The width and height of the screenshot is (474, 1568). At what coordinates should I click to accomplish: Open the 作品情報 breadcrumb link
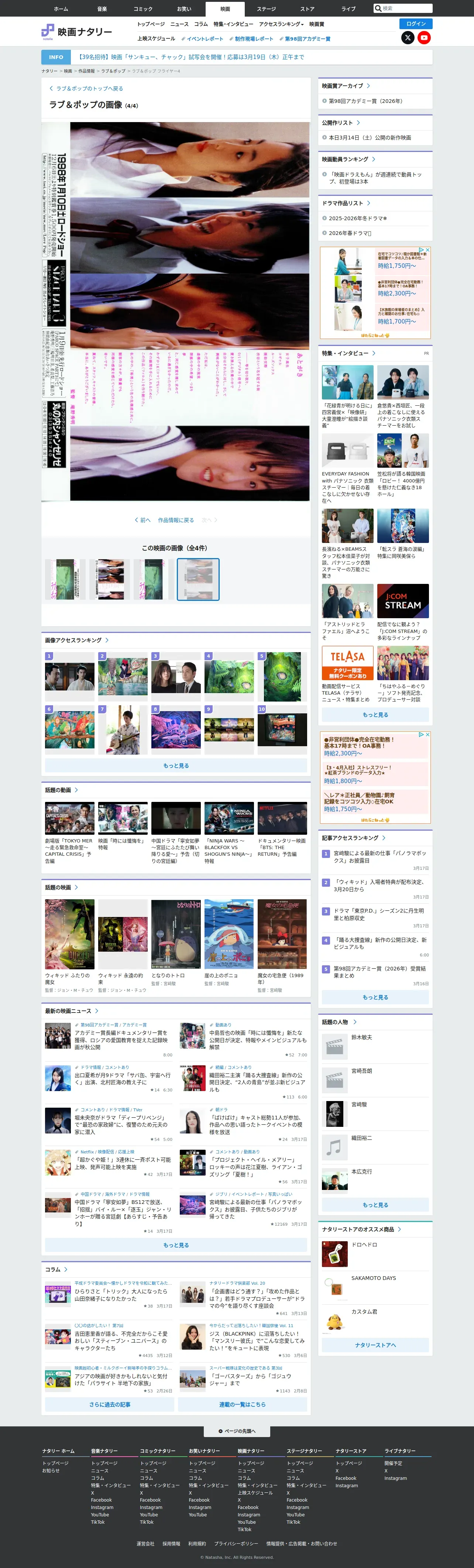coord(86,71)
